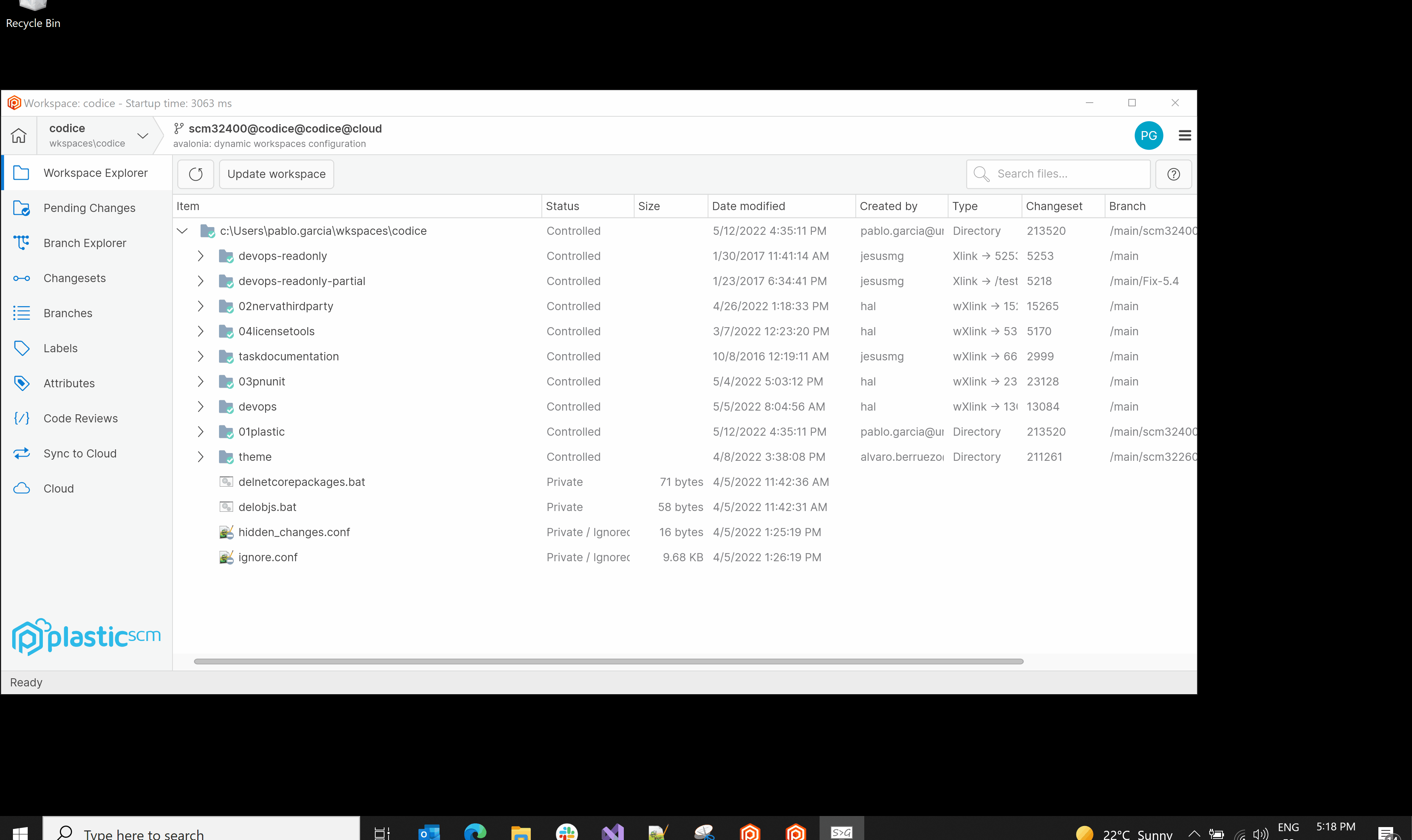Open the PG user account menu
This screenshot has height=840, width=1412.
[1149, 135]
